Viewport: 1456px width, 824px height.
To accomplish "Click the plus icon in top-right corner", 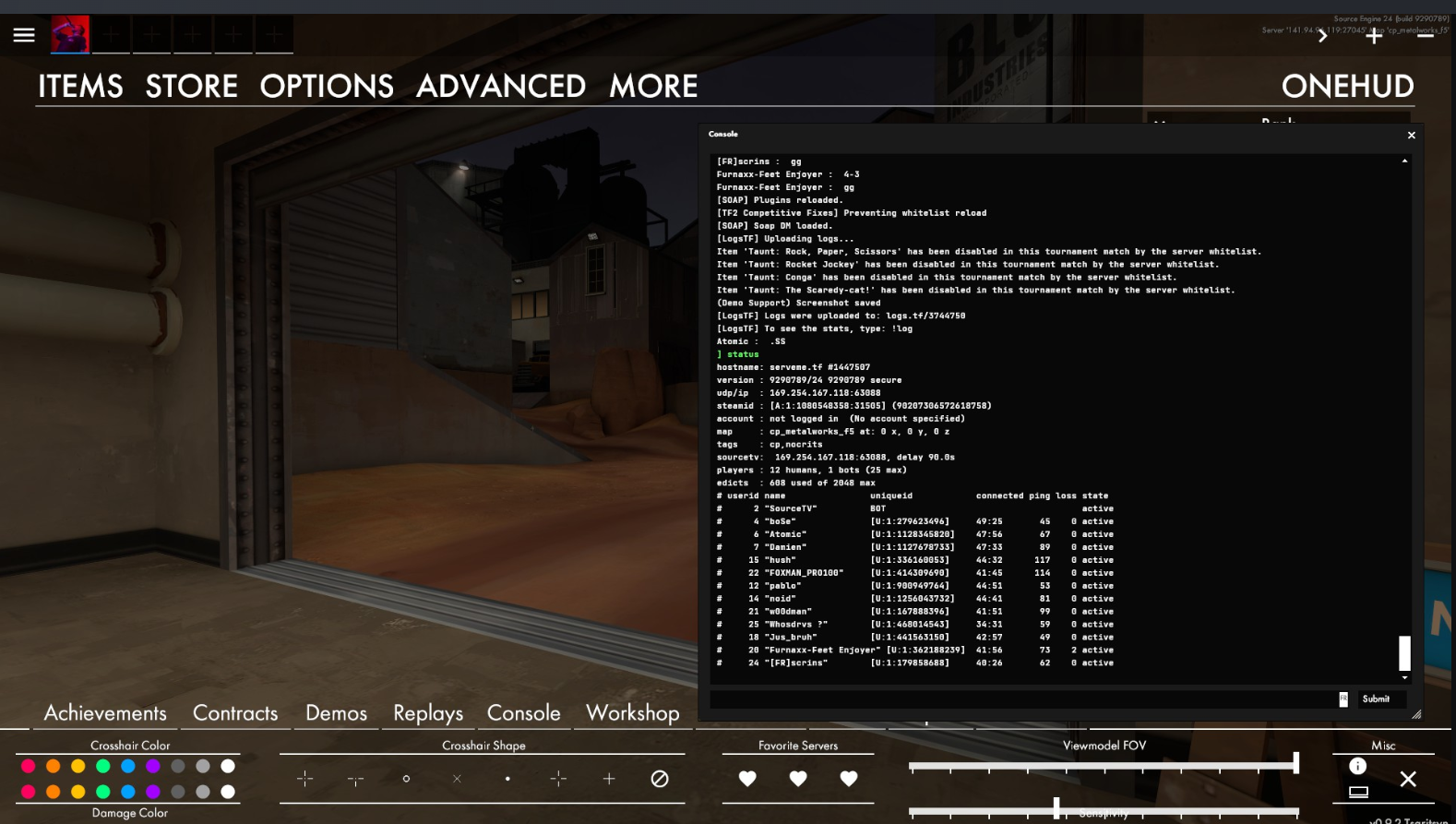I will pos(1374,36).
